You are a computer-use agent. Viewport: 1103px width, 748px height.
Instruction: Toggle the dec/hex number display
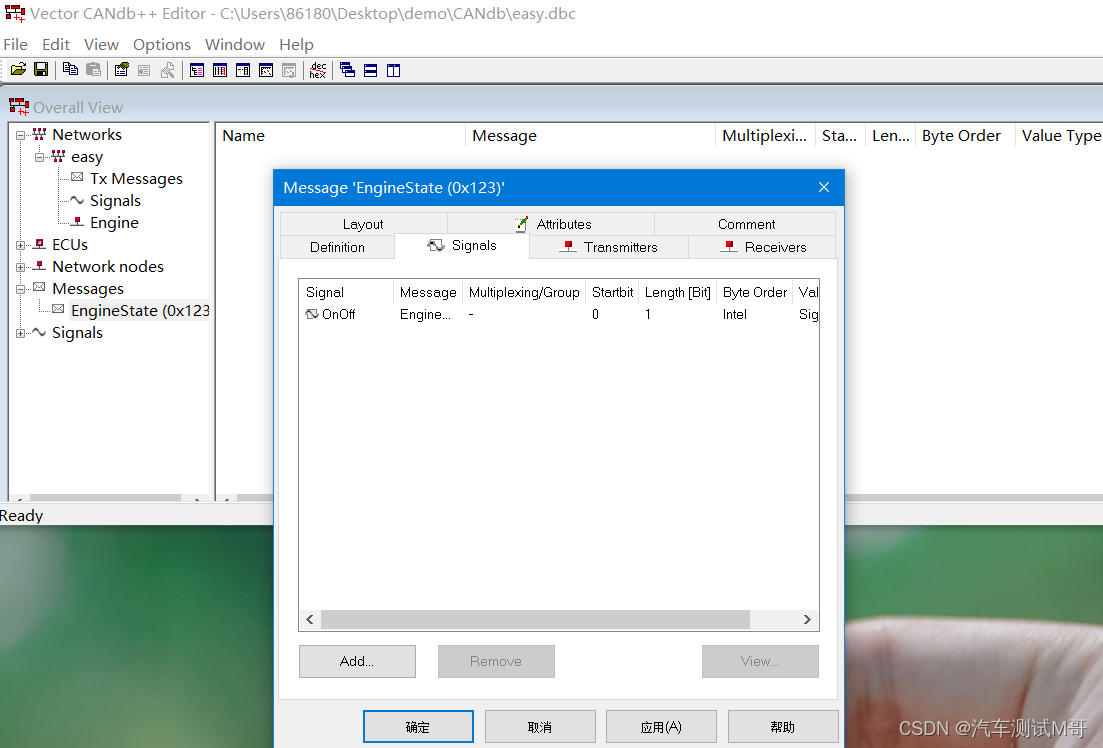point(318,70)
